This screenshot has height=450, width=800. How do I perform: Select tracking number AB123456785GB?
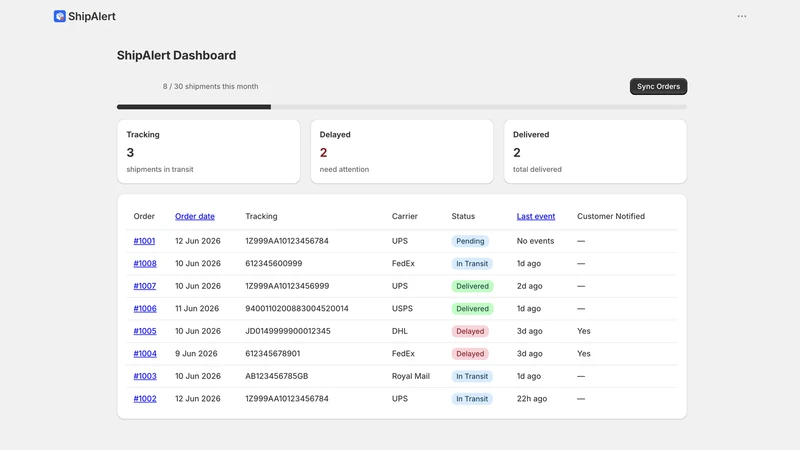click(277, 376)
